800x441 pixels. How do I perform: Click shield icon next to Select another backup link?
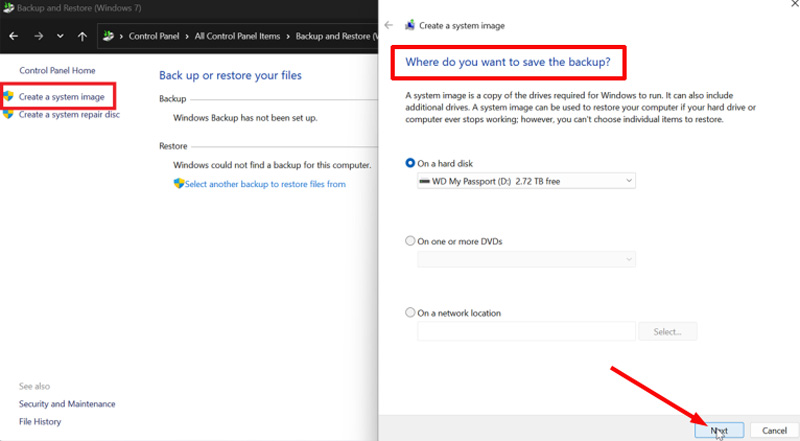point(179,184)
